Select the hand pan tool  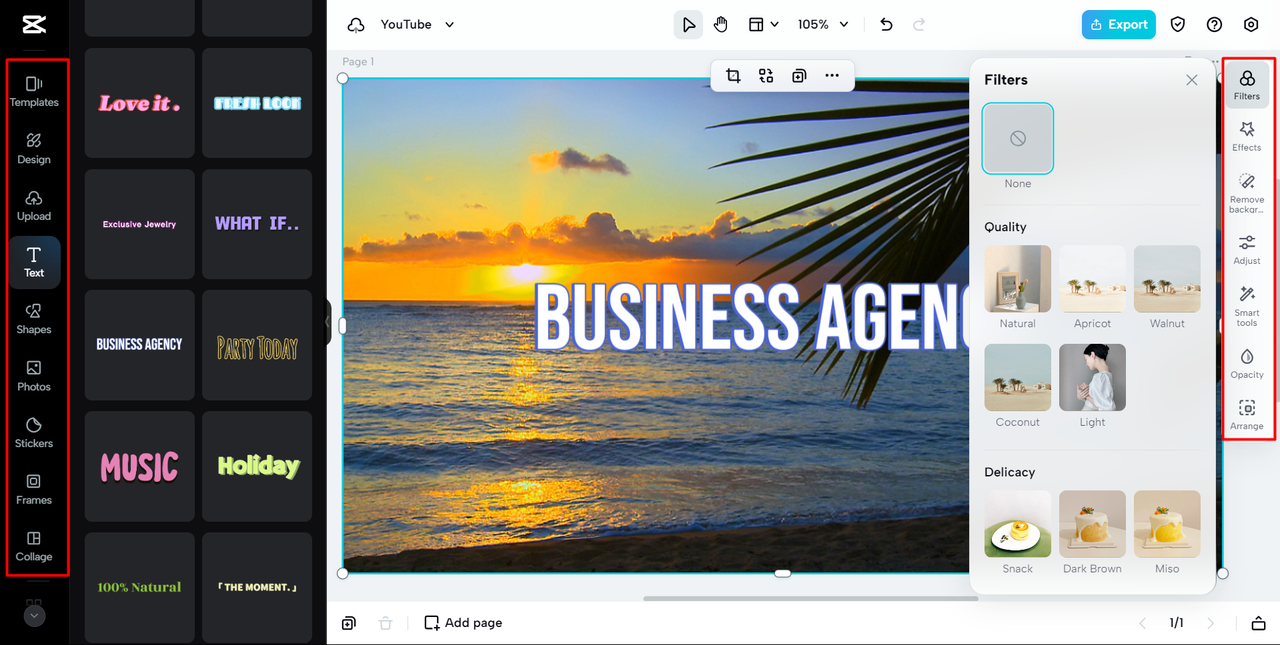(720, 25)
